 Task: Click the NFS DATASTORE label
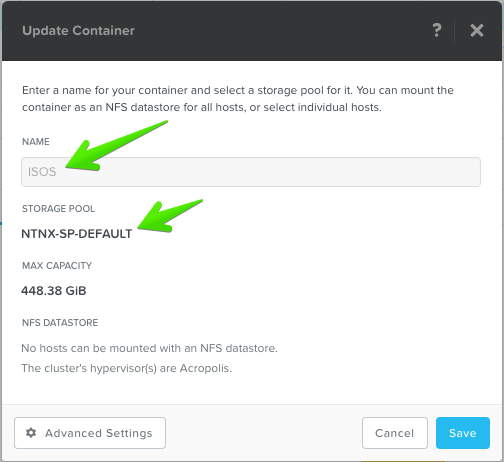tap(60, 323)
